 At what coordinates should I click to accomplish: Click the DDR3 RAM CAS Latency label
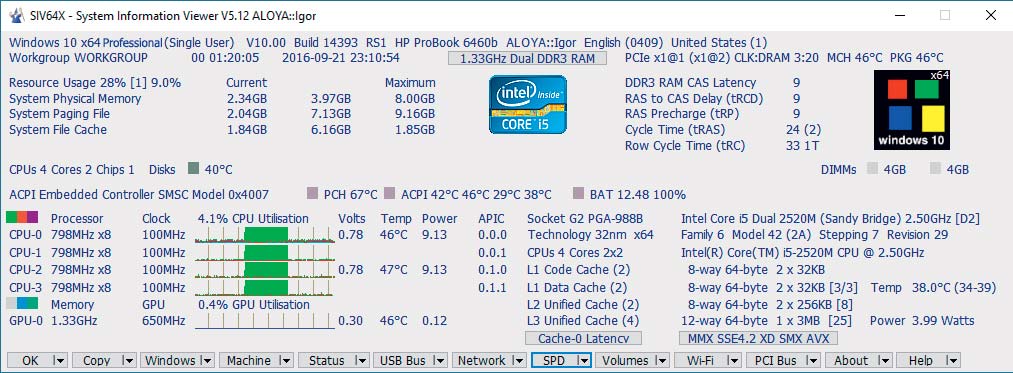pos(691,83)
